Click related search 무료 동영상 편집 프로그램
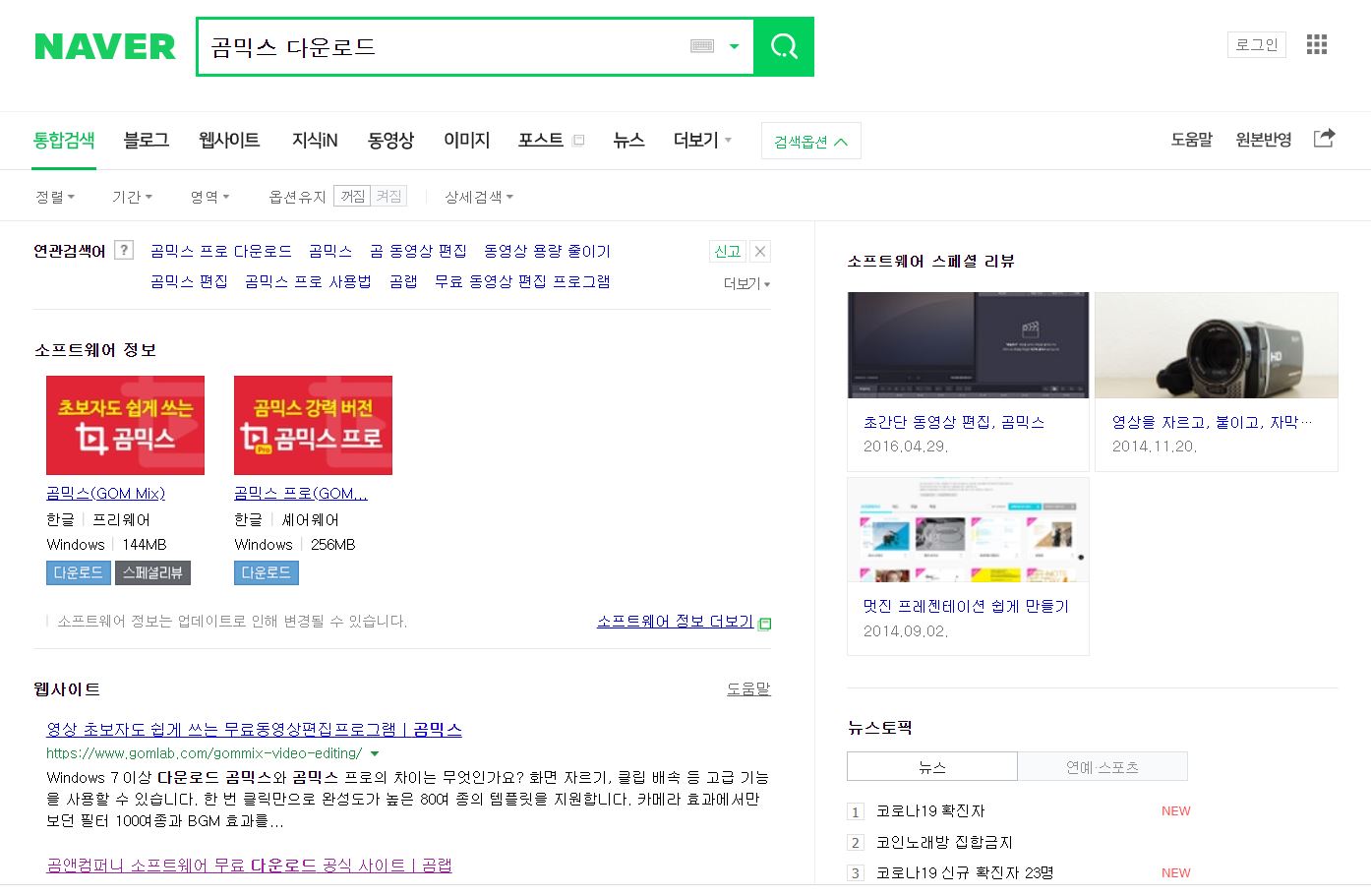This screenshot has width=1371, height=896. [522, 281]
